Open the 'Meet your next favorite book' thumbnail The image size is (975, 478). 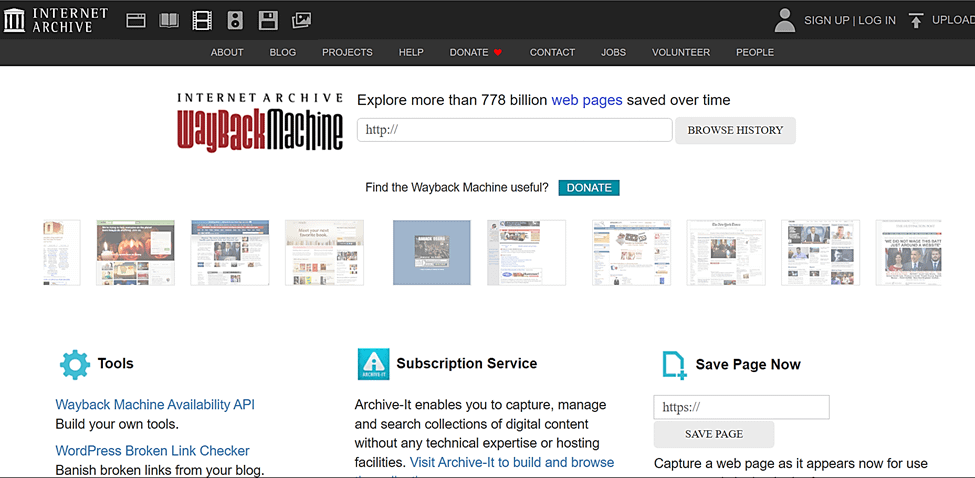click(x=325, y=252)
